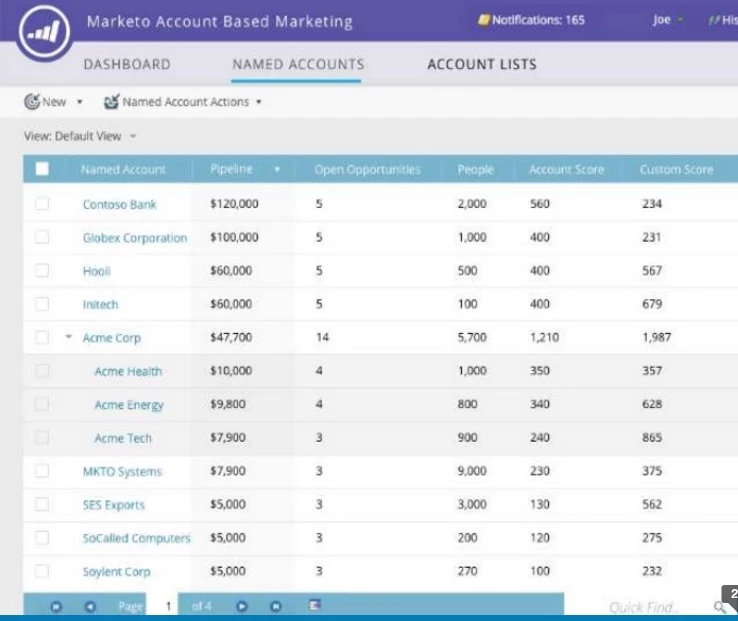
Task: Open the Notifications: 165 indicator
Action: 531,20
